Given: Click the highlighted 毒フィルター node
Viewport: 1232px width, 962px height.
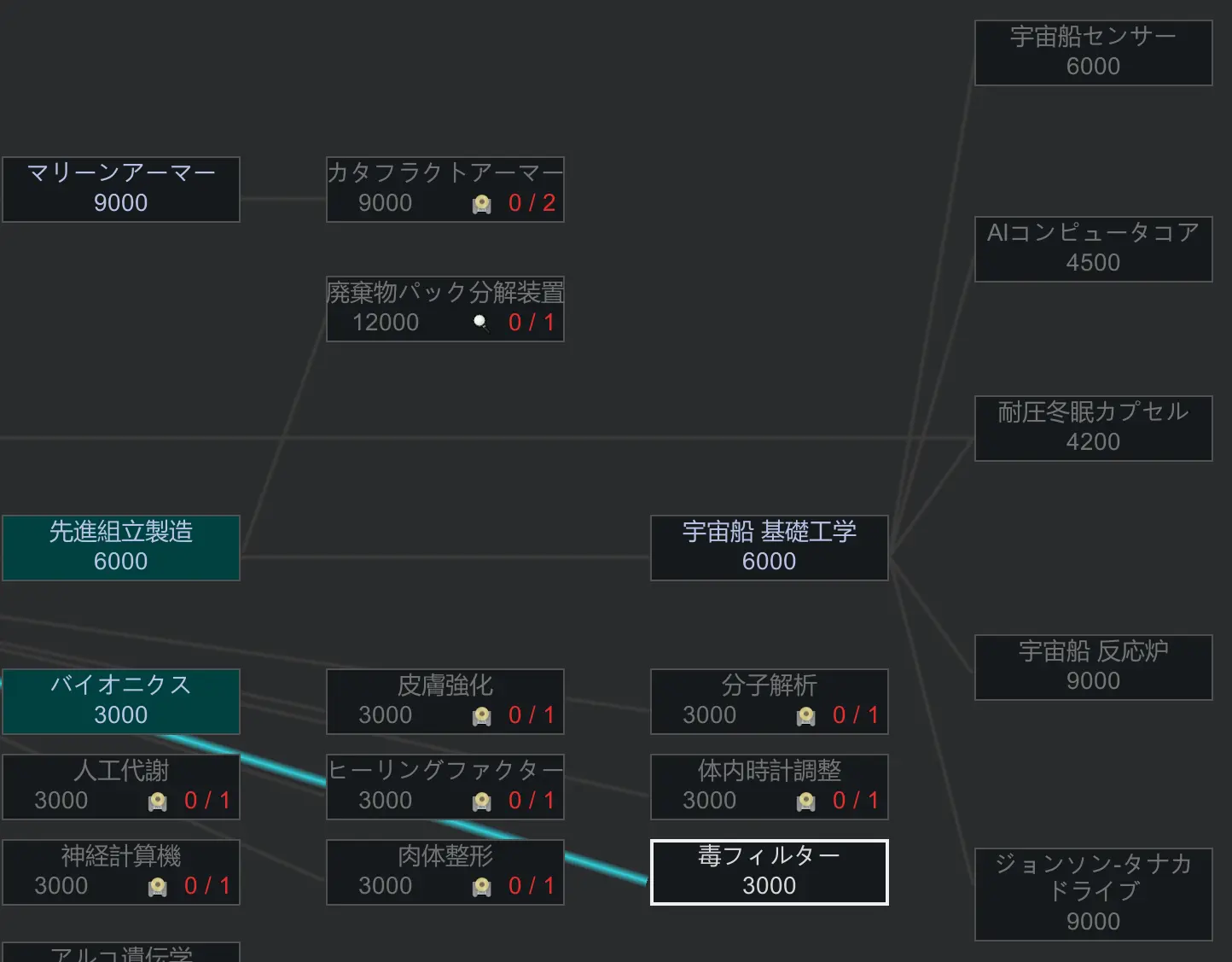Looking at the screenshot, I should coord(770,872).
